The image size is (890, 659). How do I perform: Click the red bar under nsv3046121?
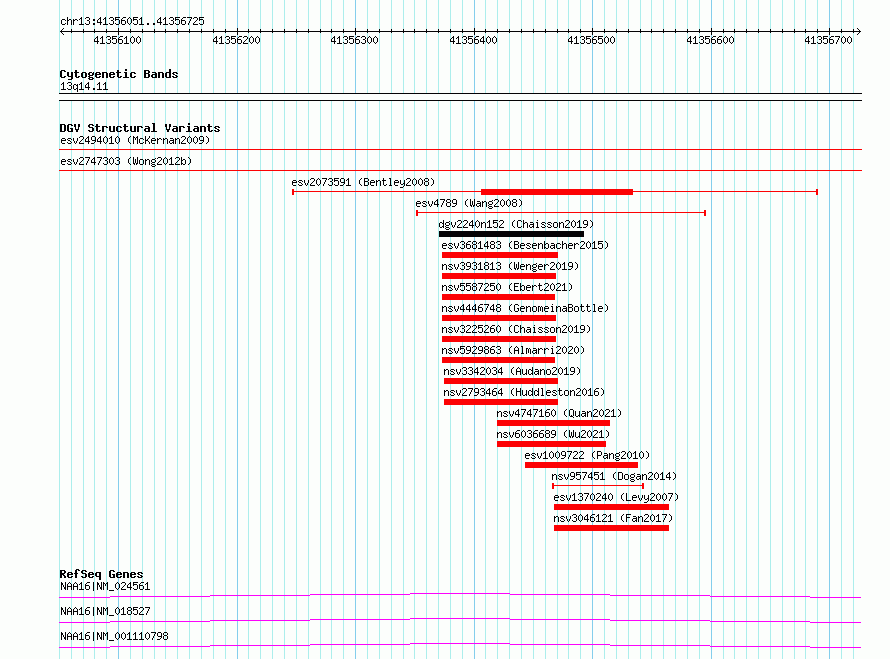coord(611,528)
